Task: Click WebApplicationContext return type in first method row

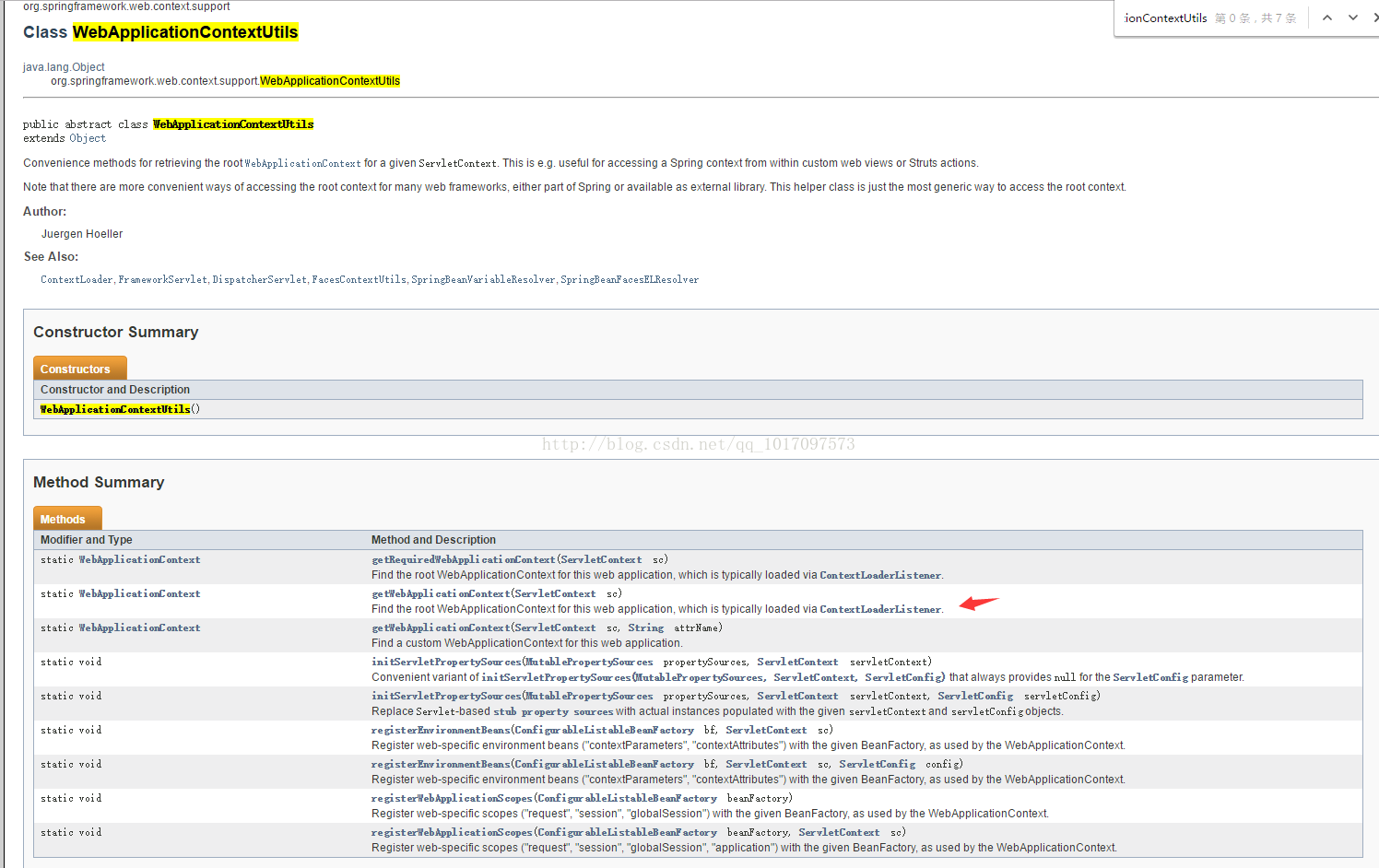Action: click(x=139, y=559)
